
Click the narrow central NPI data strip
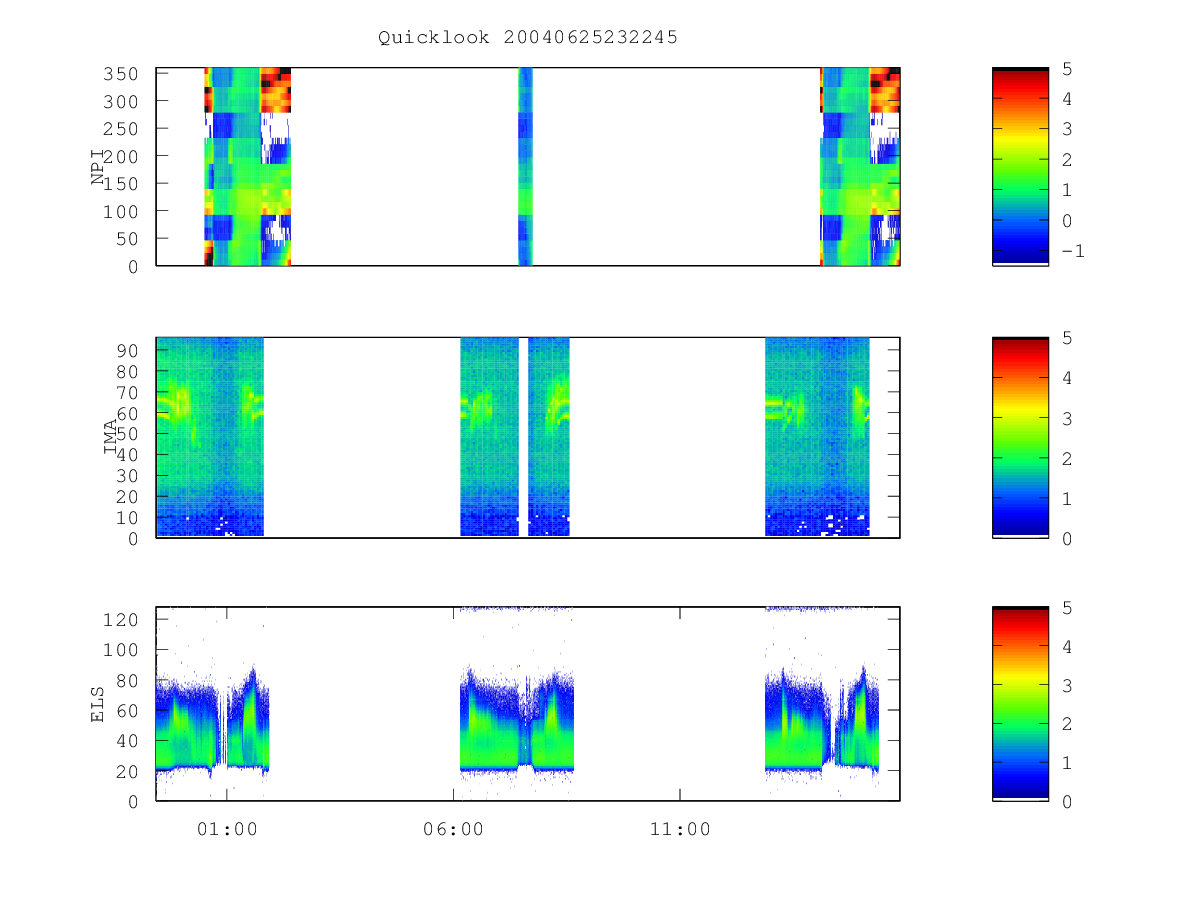pos(525,166)
